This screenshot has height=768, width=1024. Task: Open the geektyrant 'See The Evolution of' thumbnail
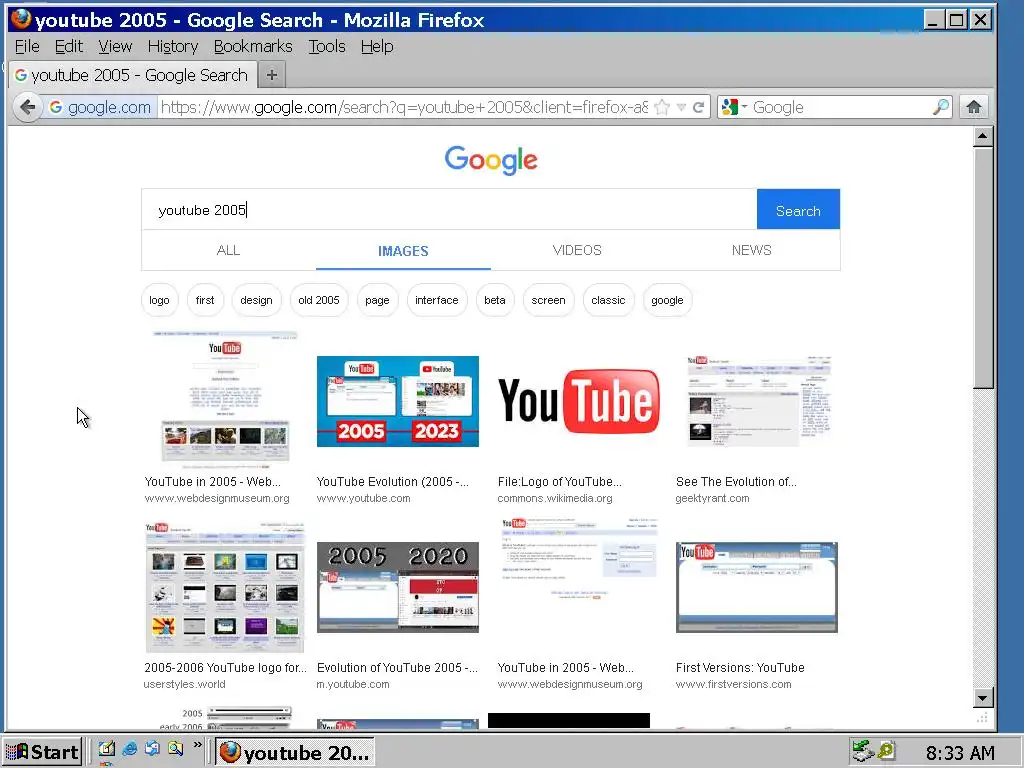[759, 401]
